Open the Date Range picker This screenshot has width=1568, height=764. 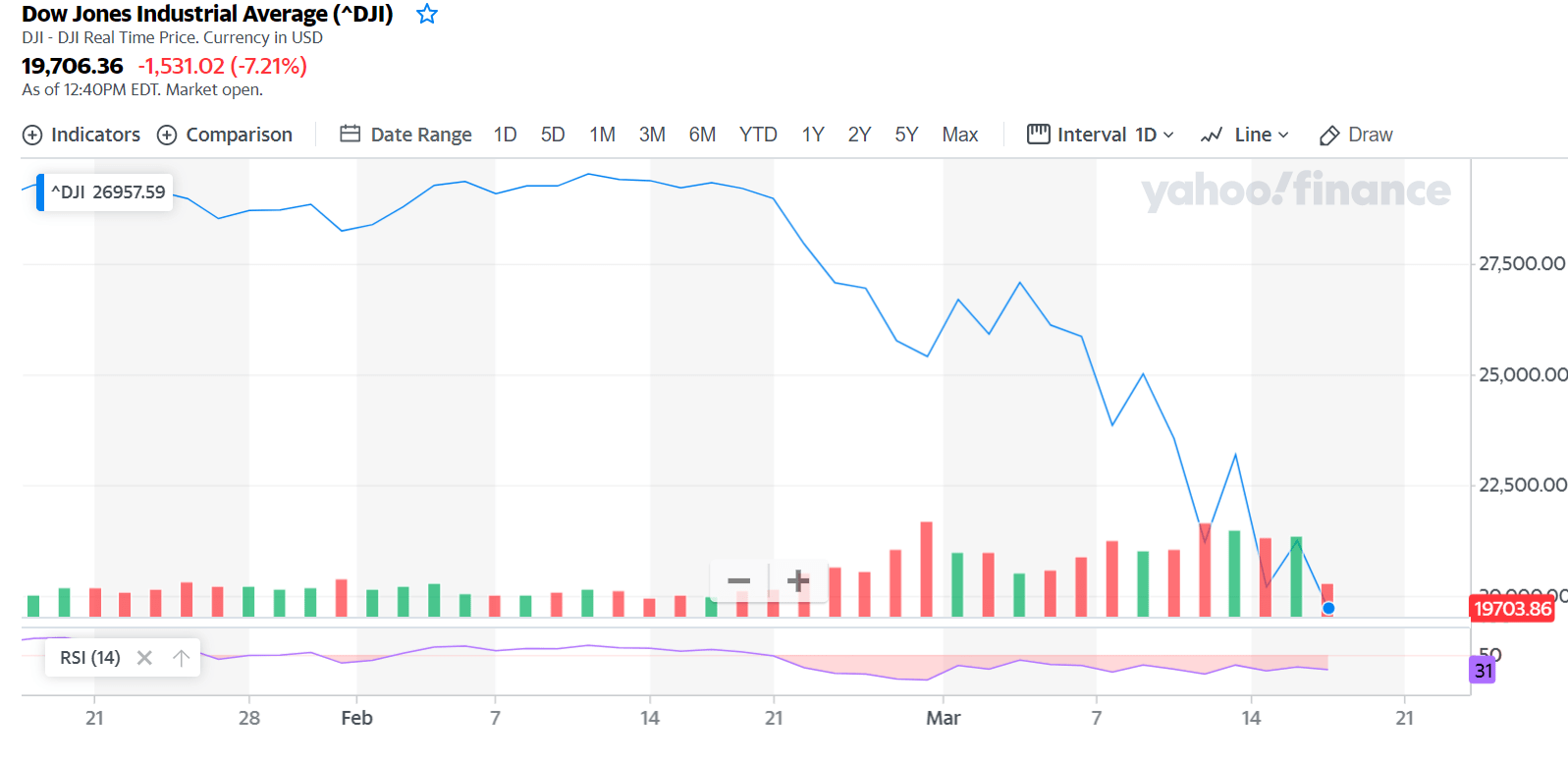tap(406, 135)
